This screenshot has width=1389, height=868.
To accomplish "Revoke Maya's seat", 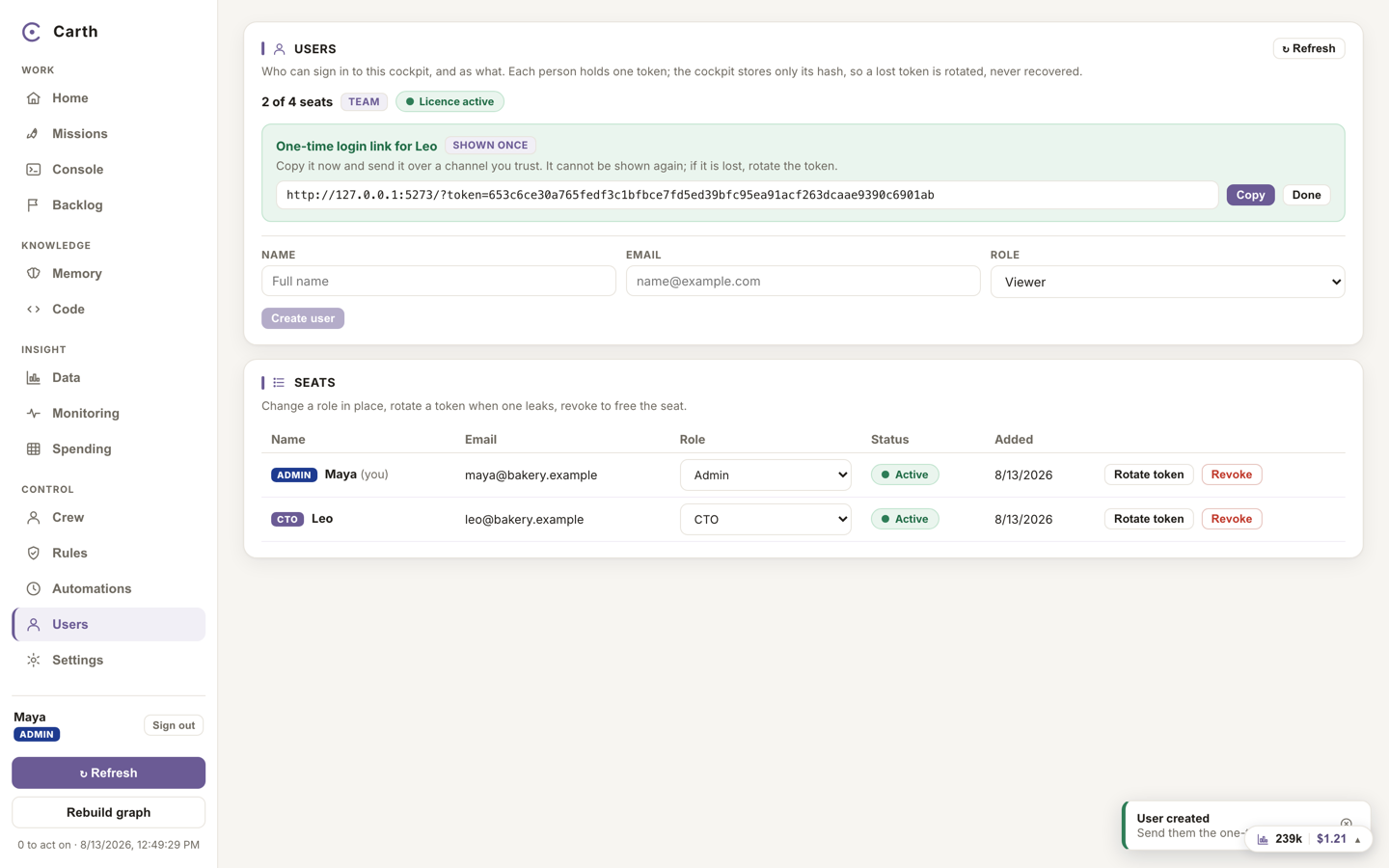I will (1232, 475).
